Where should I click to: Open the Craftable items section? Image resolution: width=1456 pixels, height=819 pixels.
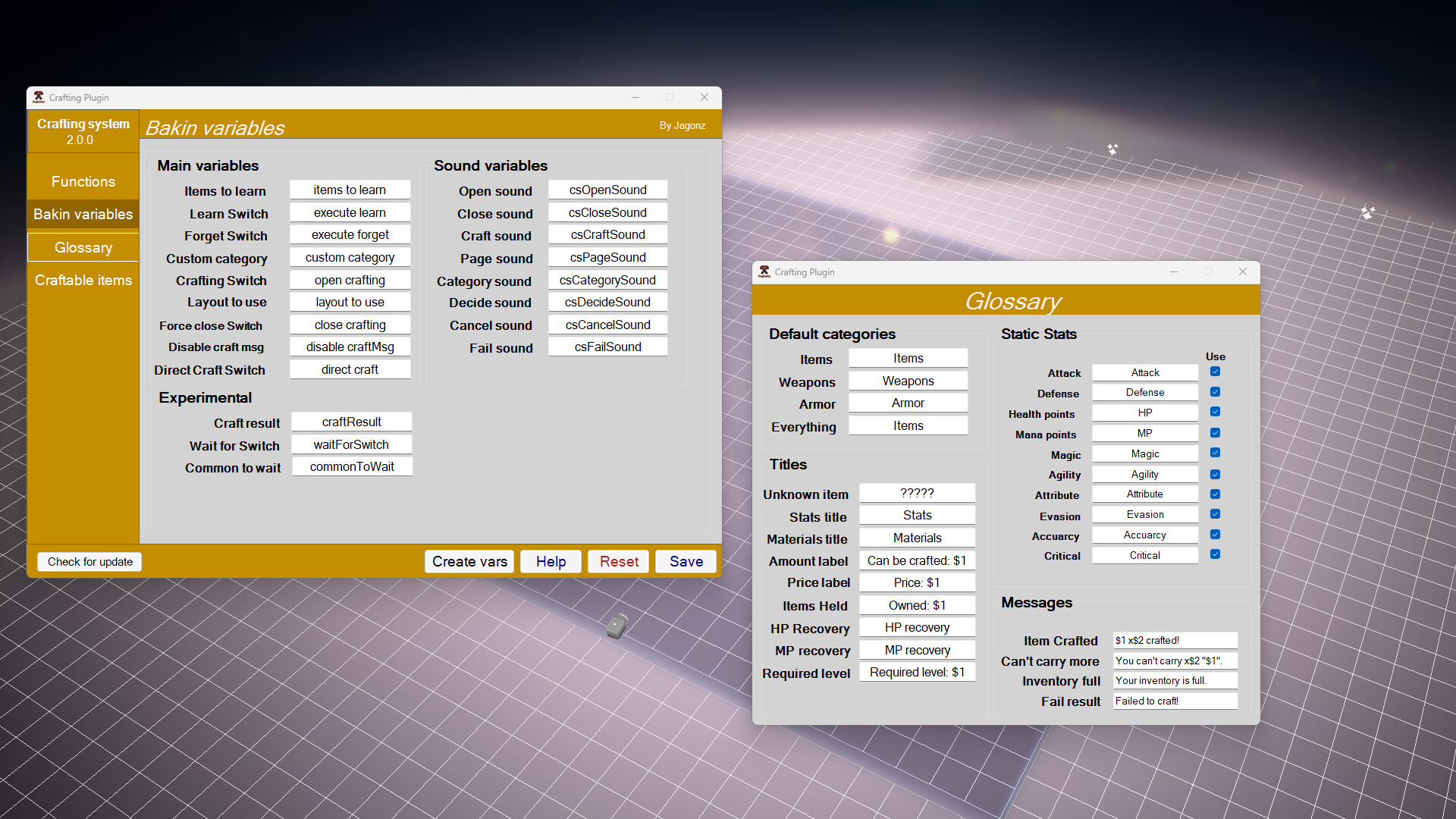pos(83,280)
